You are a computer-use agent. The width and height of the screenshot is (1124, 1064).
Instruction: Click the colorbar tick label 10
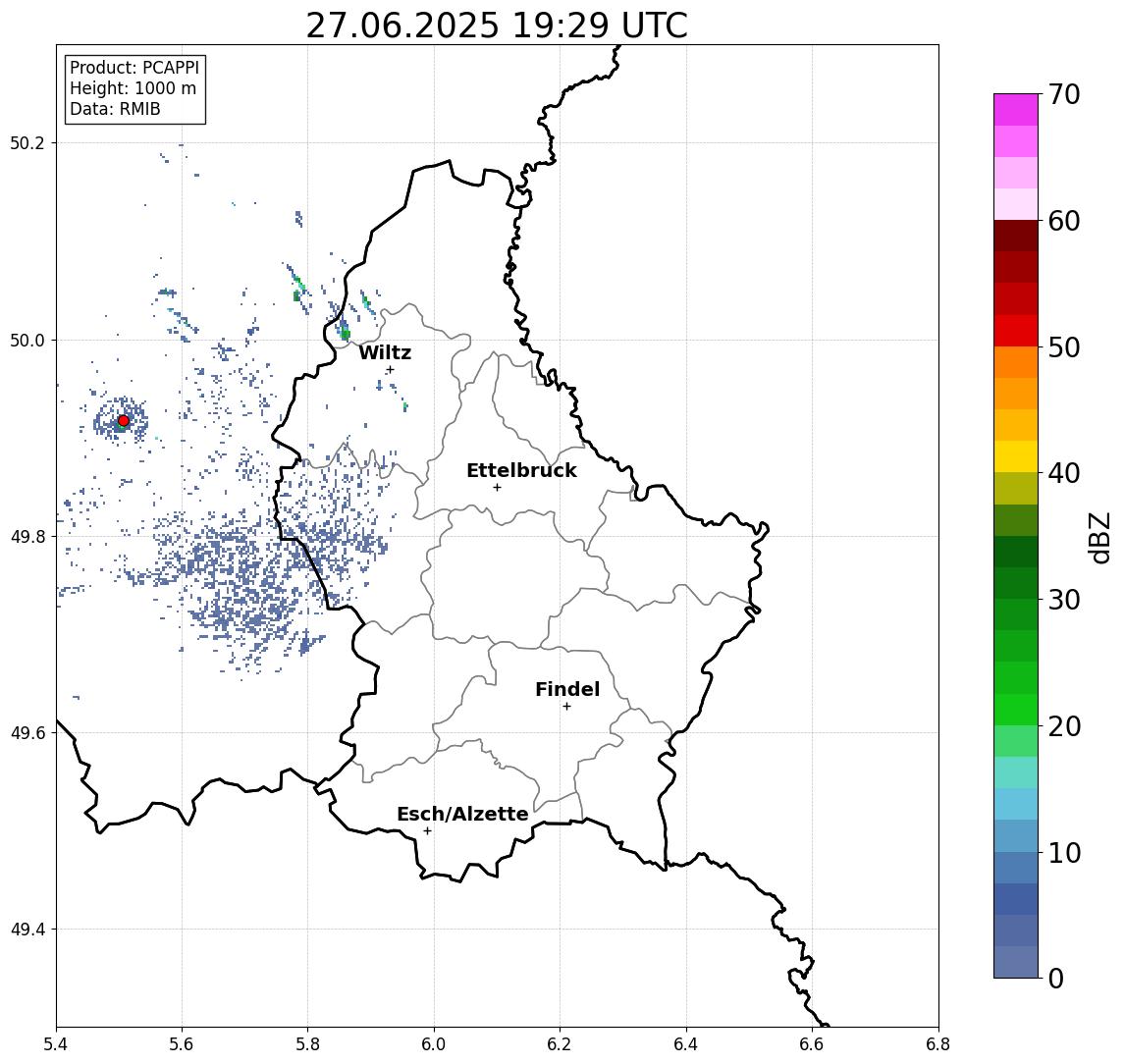[1064, 852]
